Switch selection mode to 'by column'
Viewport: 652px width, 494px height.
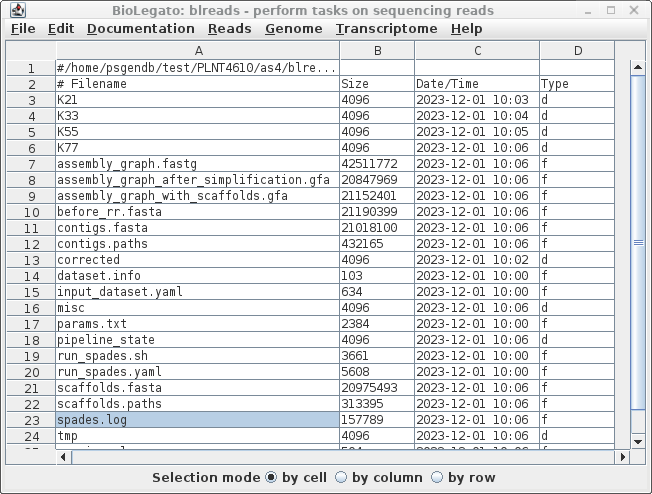[341, 478]
